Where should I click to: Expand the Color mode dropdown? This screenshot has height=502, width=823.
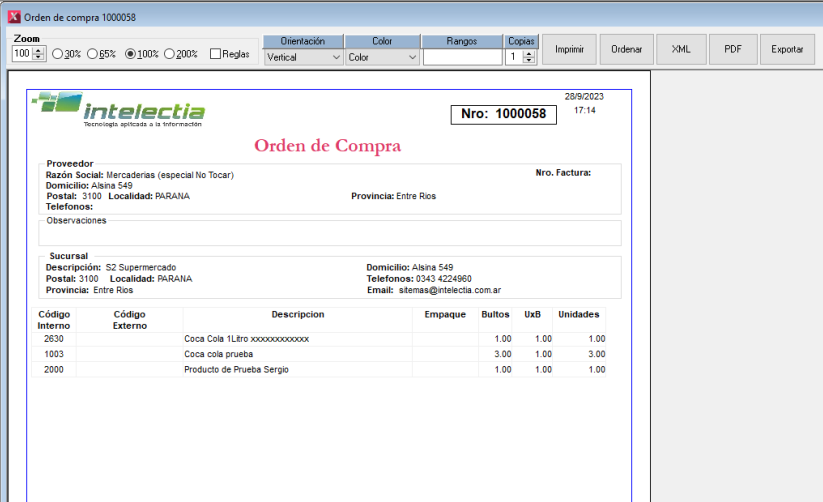(x=382, y=58)
